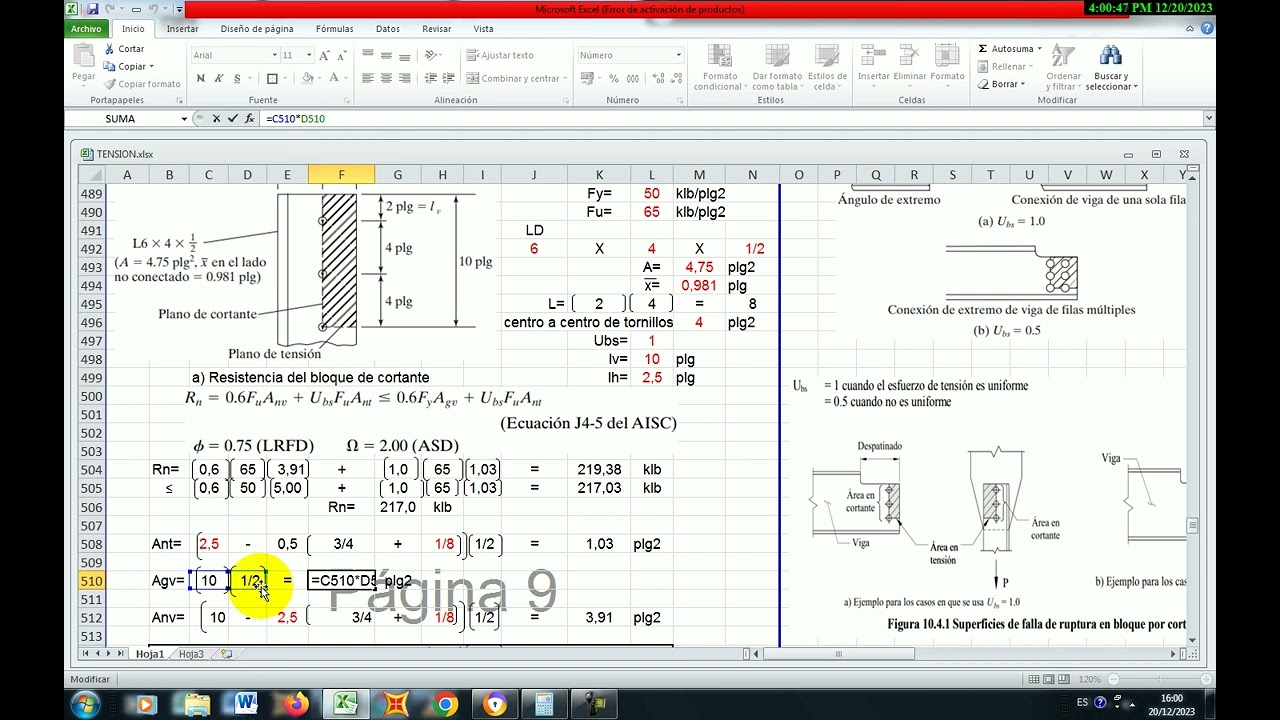Click the Eliminar cells button
This screenshot has width=1280, height=720.
pyautogui.click(x=910, y=66)
